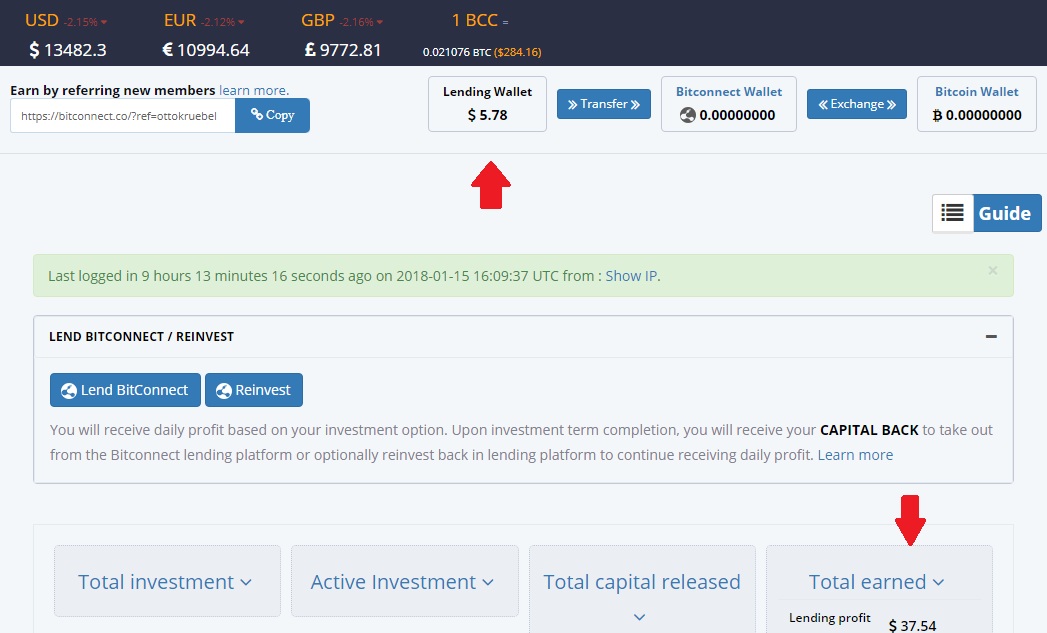Click the referral URL field
Image resolution: width=1047 pixels, height=633 pixels.
pyautogui.click(x=123, y=116)
